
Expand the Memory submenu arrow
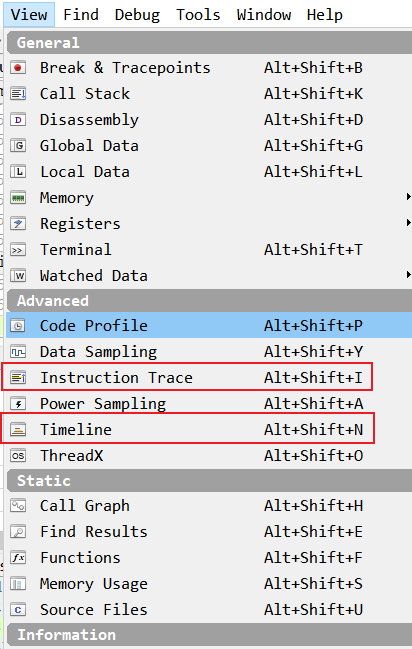[408, 197]
